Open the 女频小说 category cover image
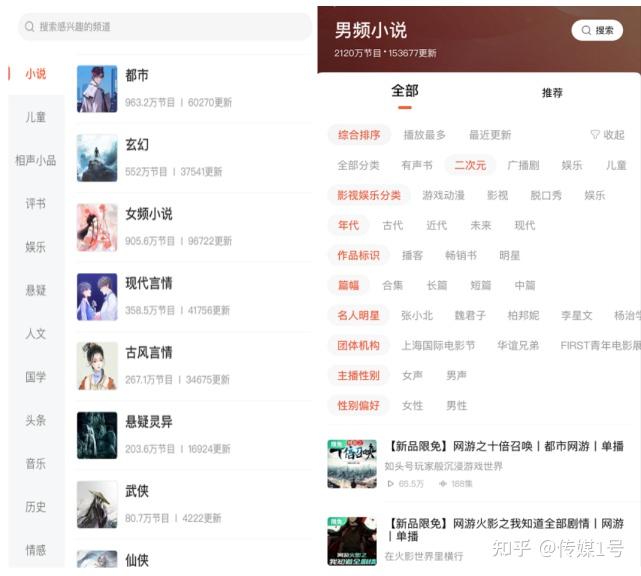This screenshot has height=576, width=641. [x=97, y=227]
